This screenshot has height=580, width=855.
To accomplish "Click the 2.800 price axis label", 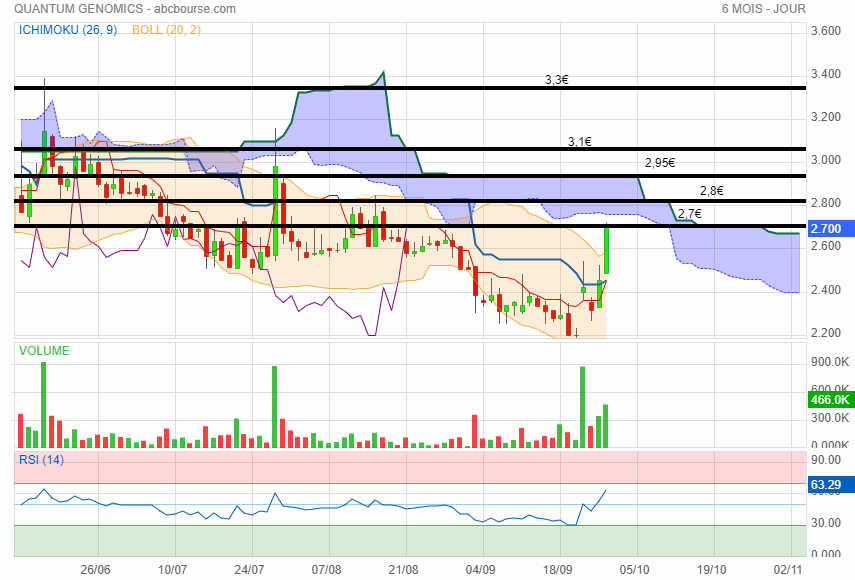I will tap(826, 203).
